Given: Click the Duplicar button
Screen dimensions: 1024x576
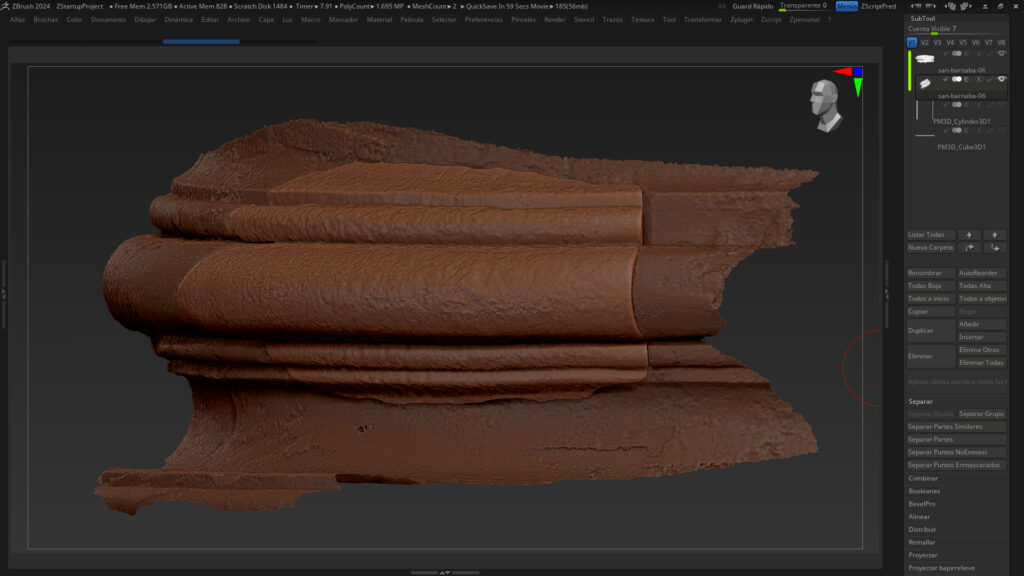Looking at the screenshot, I should click(x=930, y=330).
